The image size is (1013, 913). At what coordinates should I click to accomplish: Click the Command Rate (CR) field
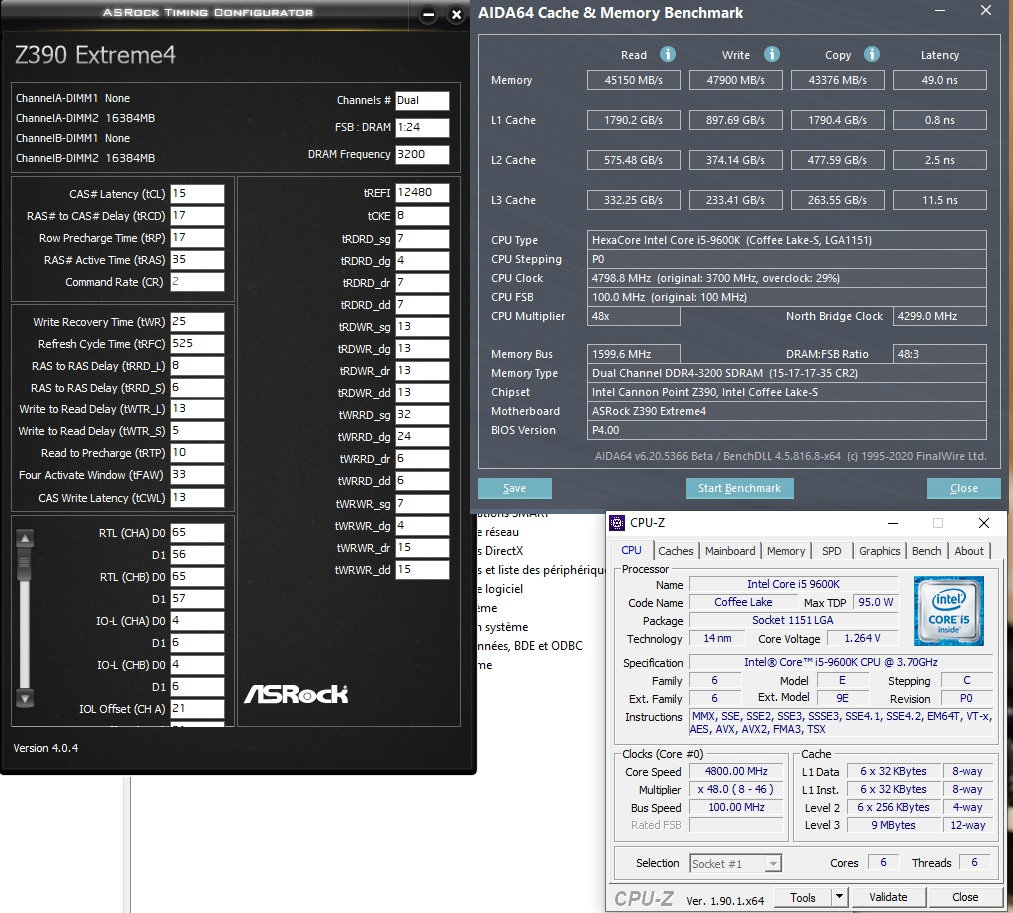tap(197, 282)
